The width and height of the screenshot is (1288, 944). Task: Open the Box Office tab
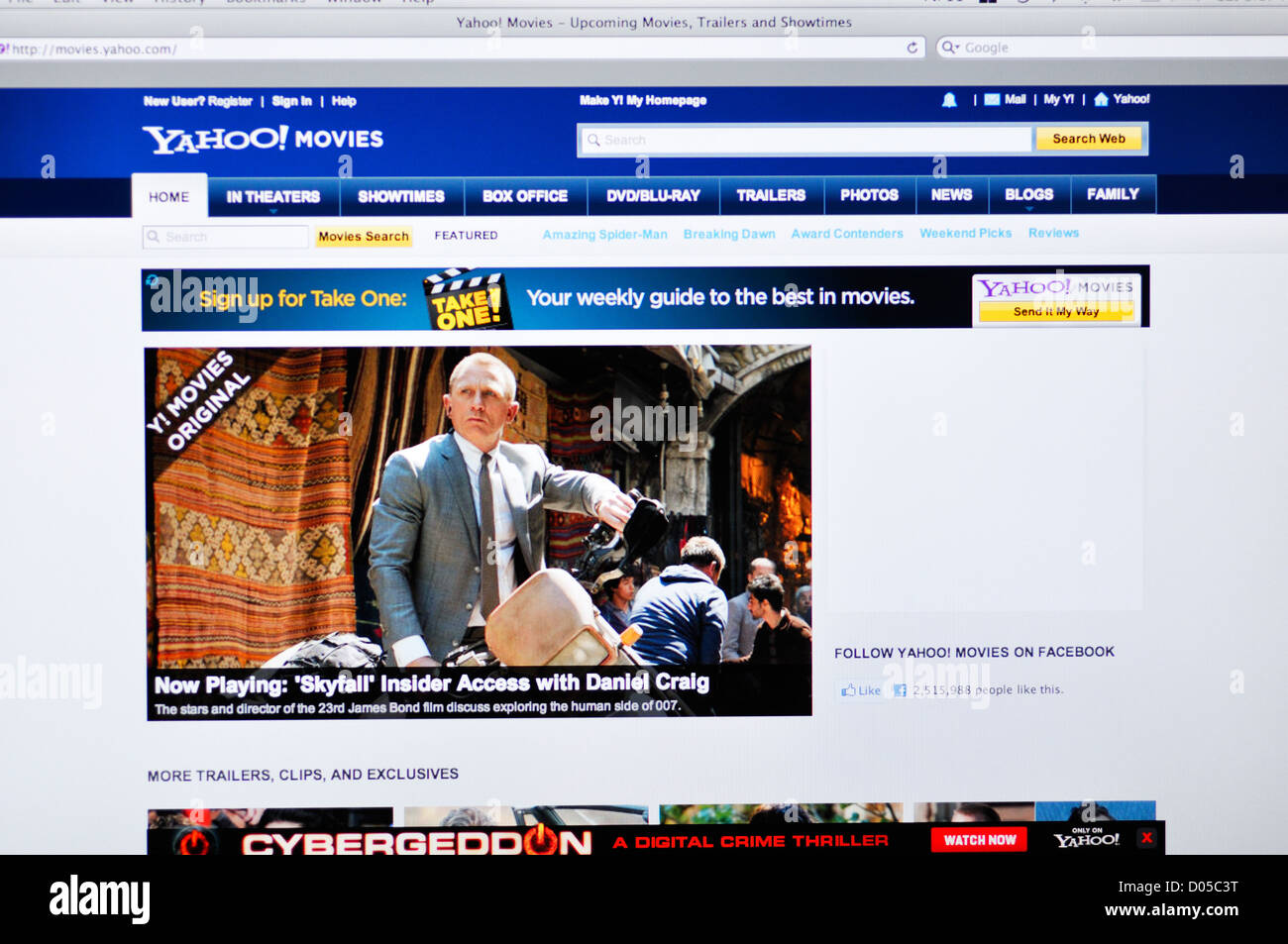[x=525, y=196]
